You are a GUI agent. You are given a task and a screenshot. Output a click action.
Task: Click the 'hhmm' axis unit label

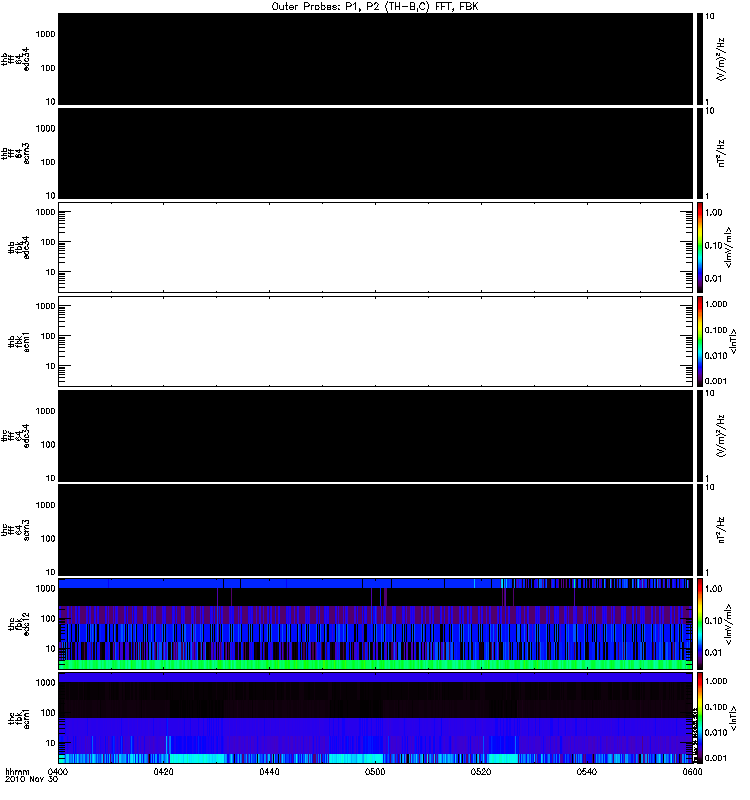[17, 771]
